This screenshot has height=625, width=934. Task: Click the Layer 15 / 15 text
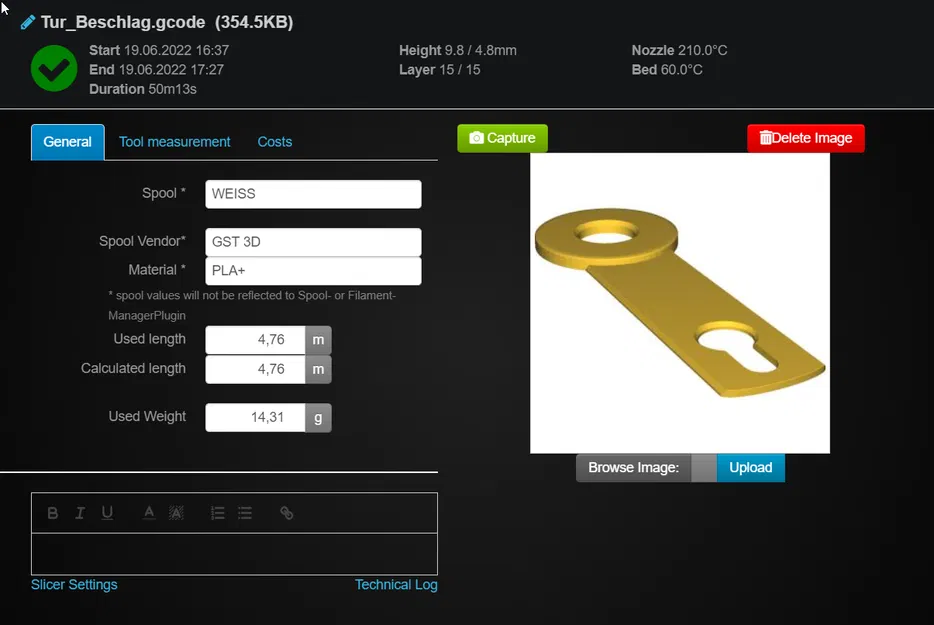click(440, 70)
